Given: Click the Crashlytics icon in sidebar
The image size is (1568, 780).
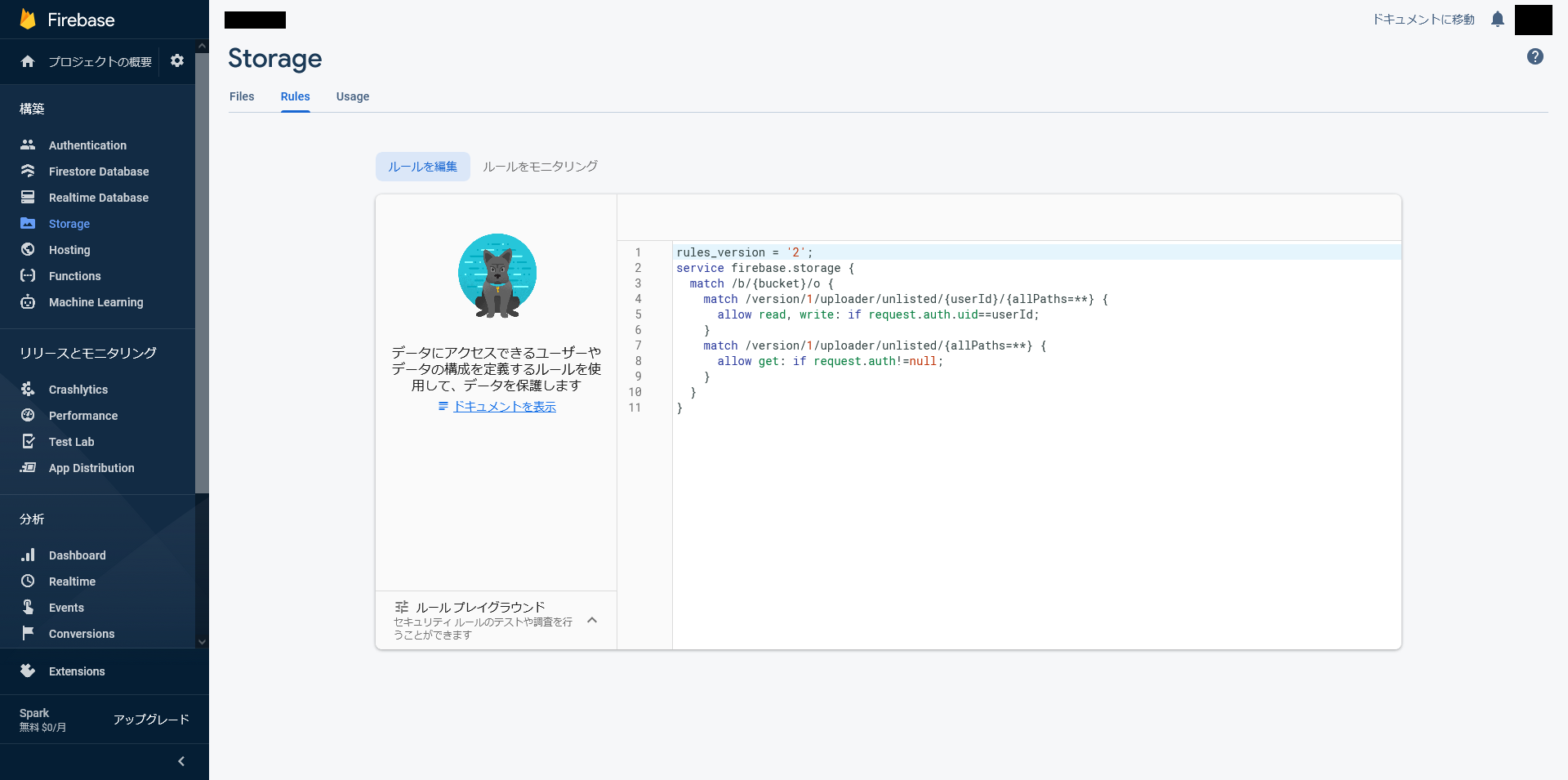Looking at the screenshot, I should (28, 390).
